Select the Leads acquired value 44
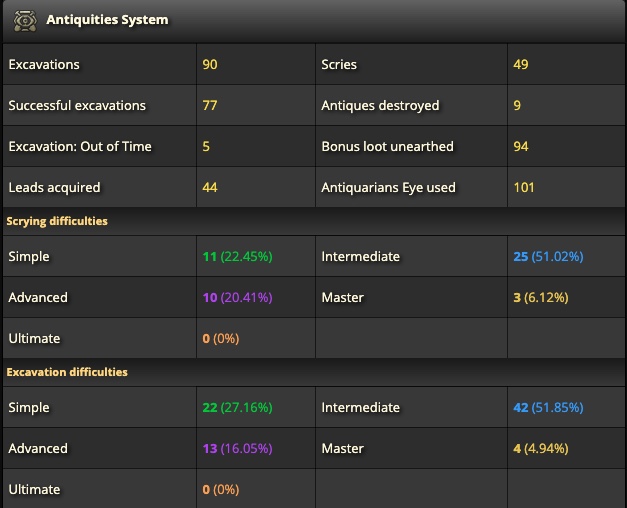This screenshot has width=627, height=508. pyautogui.click(x=210, y=188)
